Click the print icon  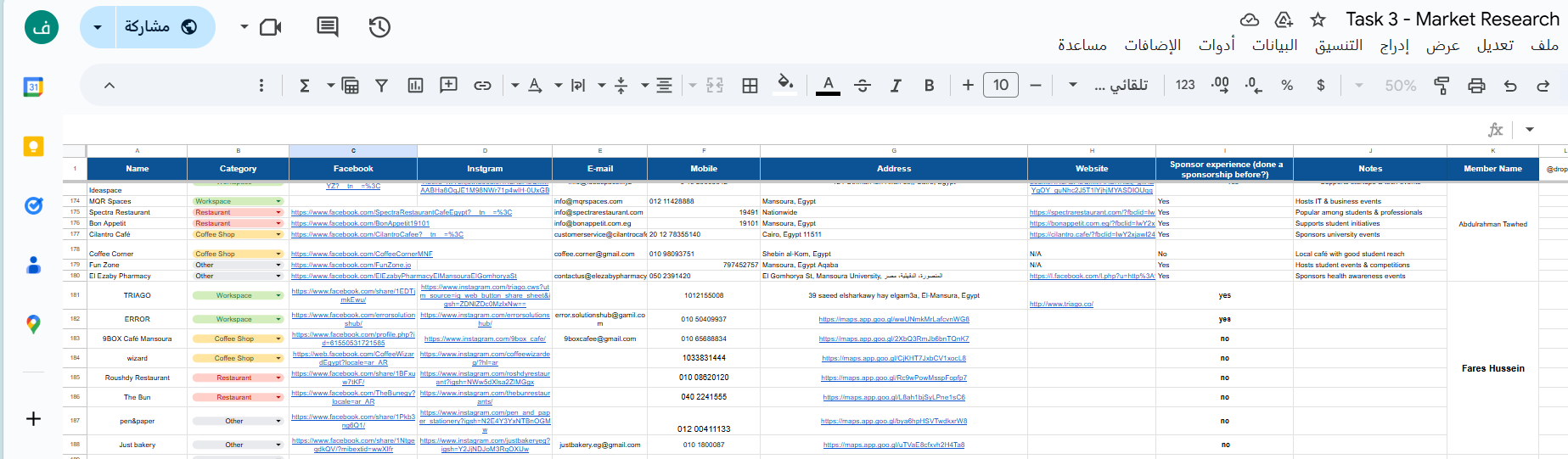point(1476,85)
